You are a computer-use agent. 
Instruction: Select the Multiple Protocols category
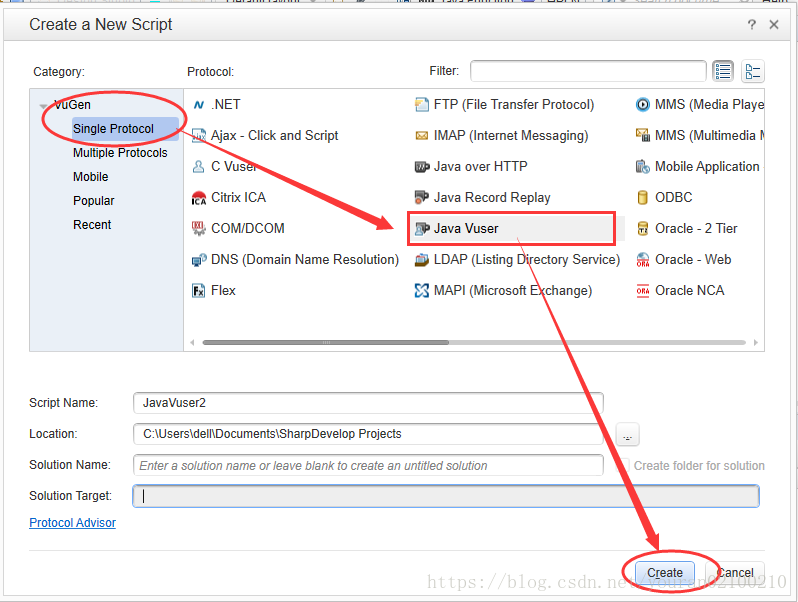(120, 153)
